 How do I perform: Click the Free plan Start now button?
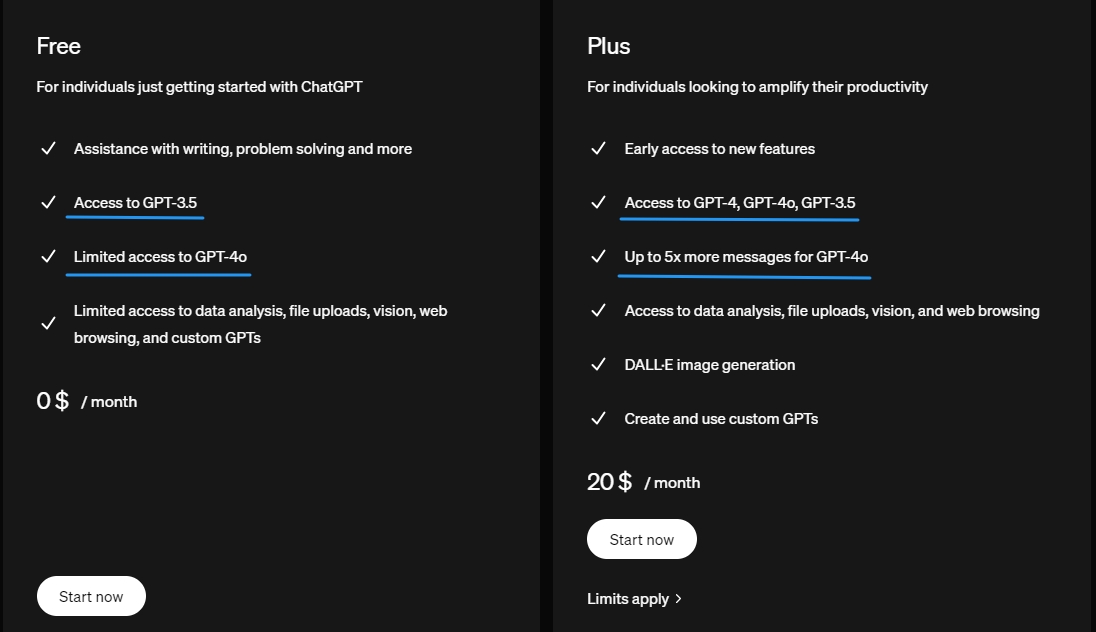[x=91, y=596]
